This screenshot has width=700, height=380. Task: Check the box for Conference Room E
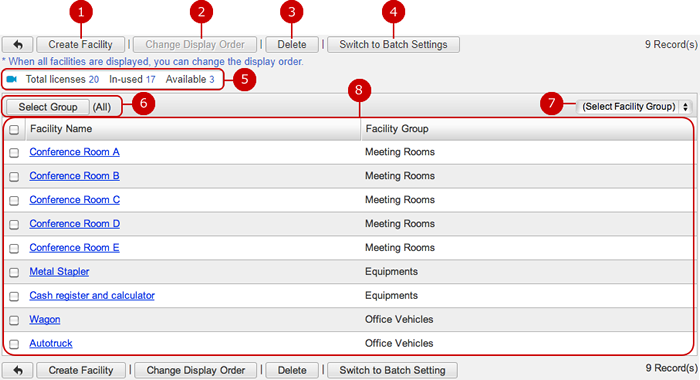[x=14, y=248]
